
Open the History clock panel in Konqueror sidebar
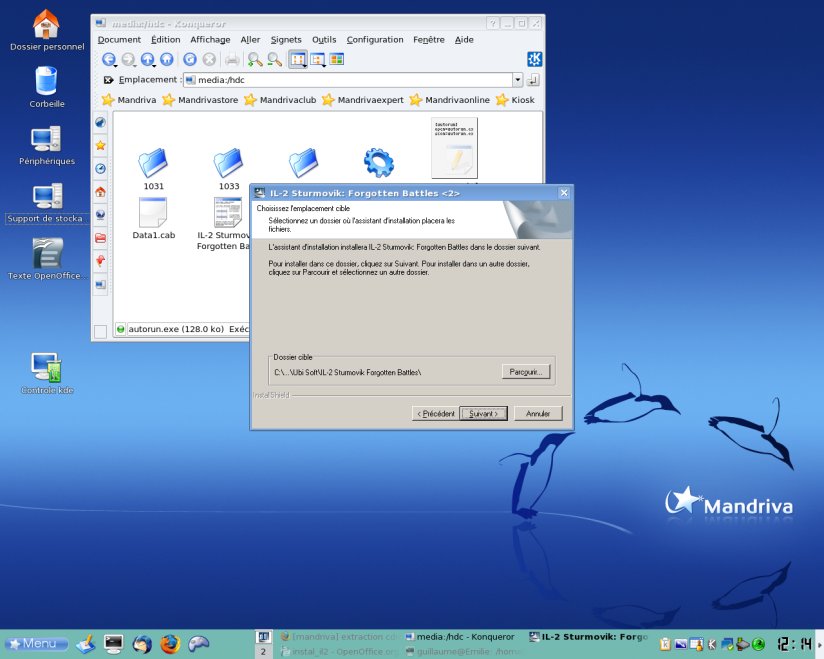click(x=100, y=169)
